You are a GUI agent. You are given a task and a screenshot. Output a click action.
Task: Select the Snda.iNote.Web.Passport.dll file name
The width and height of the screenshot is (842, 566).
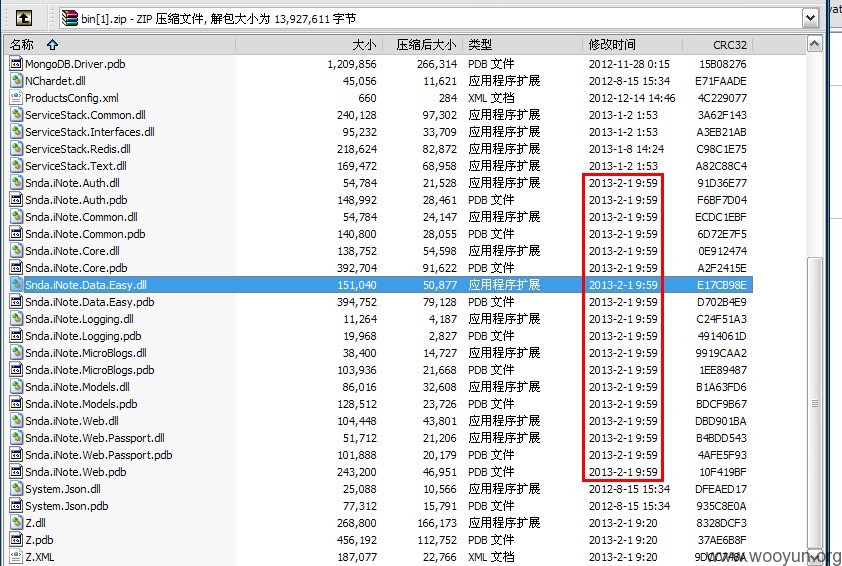[x=95, y=438]
